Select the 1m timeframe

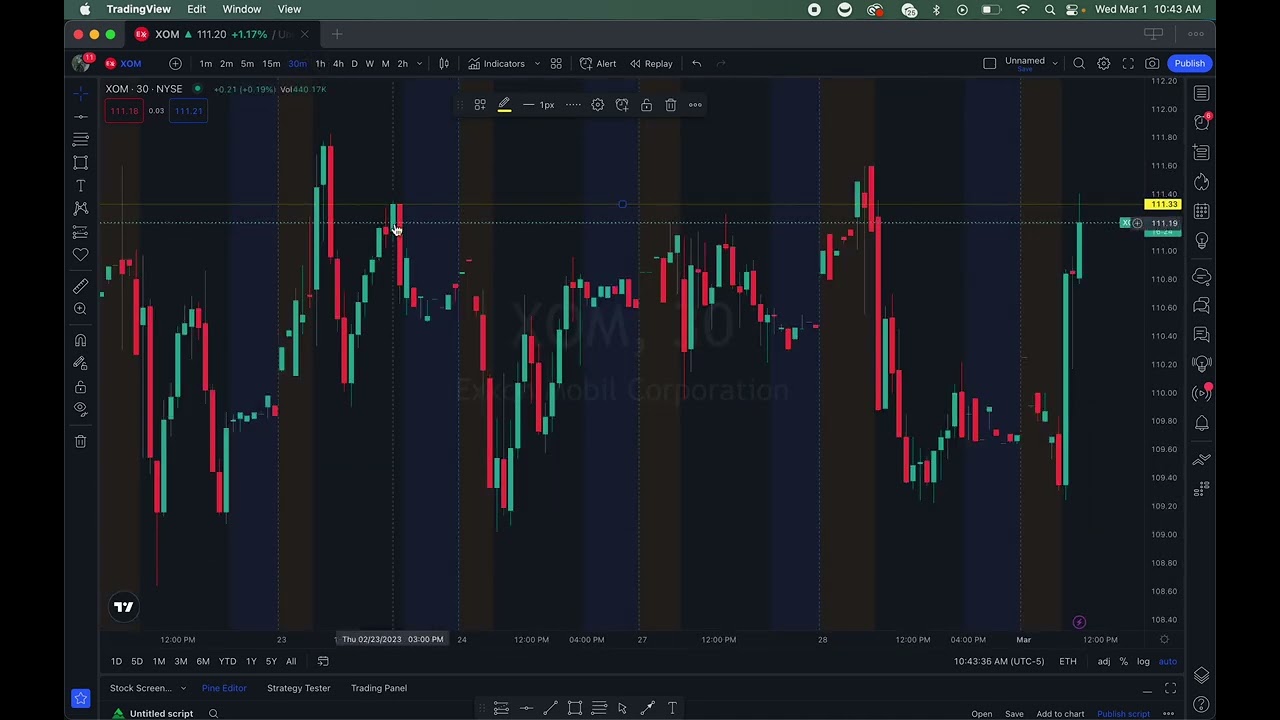tap(205, 64)
